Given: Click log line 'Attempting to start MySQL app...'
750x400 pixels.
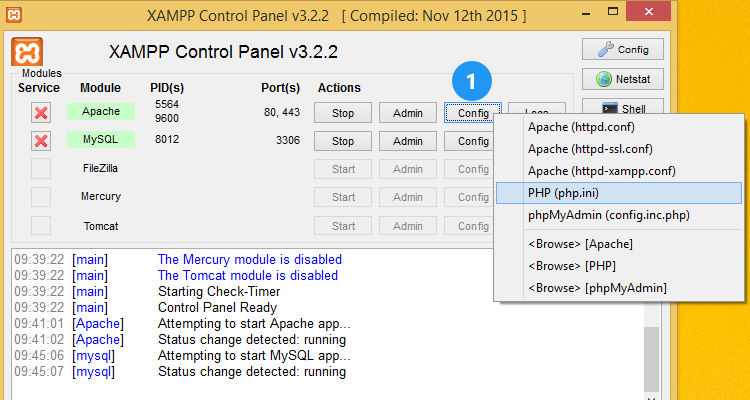Looking at the screenshot, I should [x=254, y=356].
